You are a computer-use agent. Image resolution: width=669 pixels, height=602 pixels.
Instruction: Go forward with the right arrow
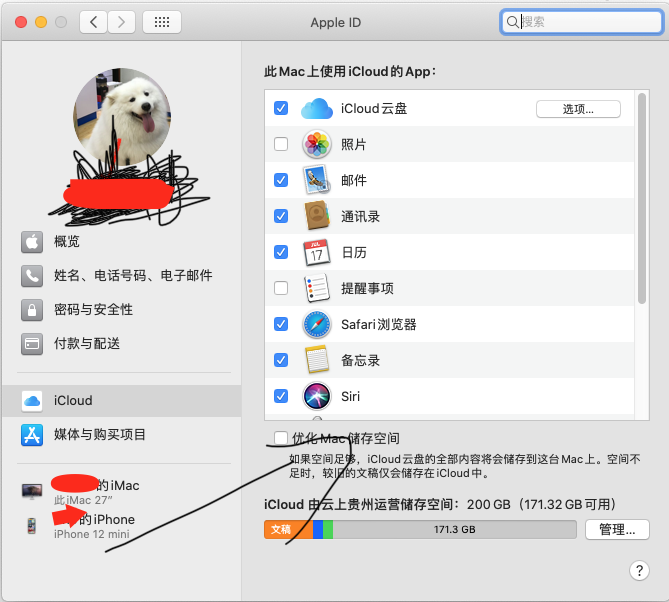point(122,22)
